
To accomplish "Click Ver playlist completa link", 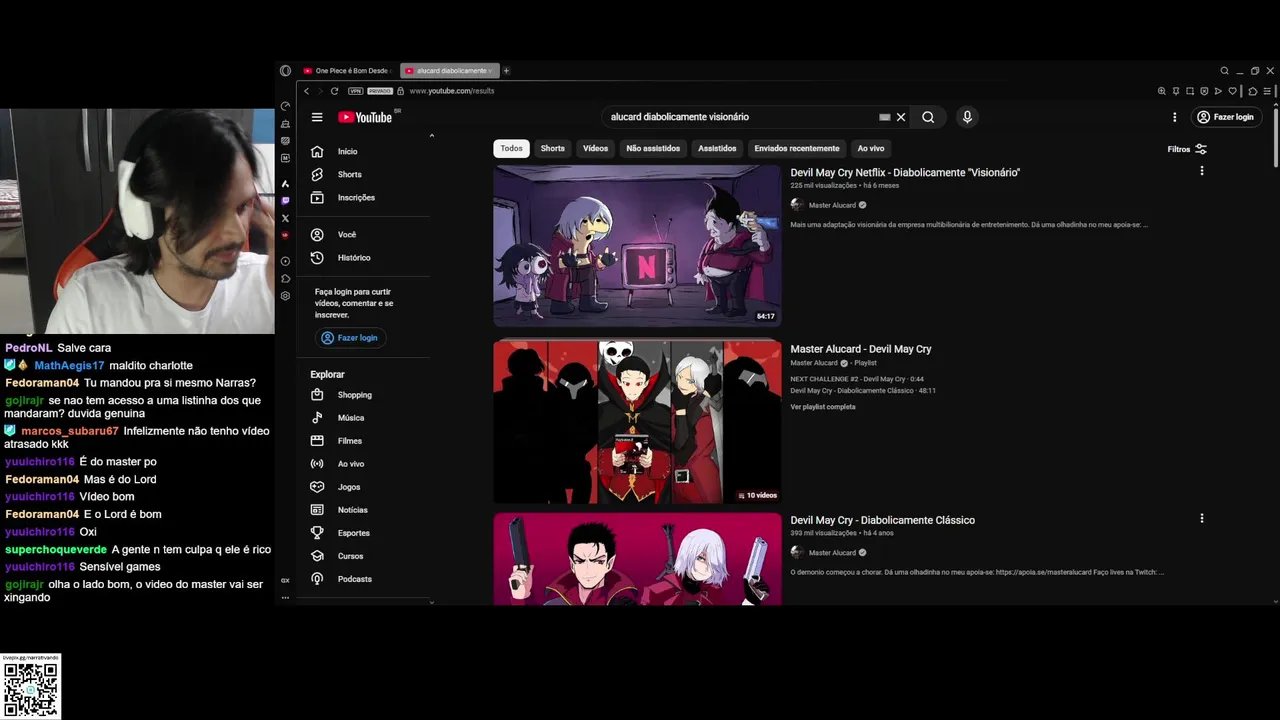I will [x=823, y=407].
